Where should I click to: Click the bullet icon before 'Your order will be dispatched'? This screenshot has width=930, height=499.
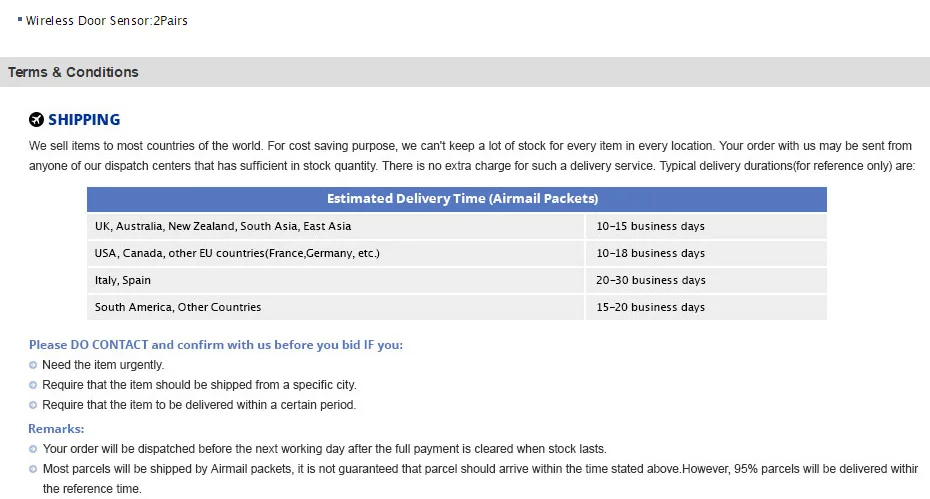point(33,449)
